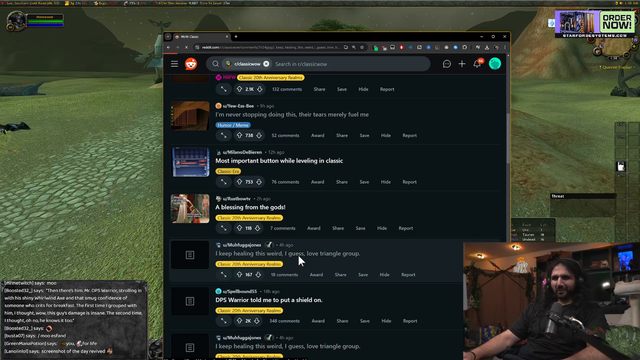Expand the NSFW post with 2.1K points
The image size is (640, 360).
pyautogui.click(x=224, y=89)
